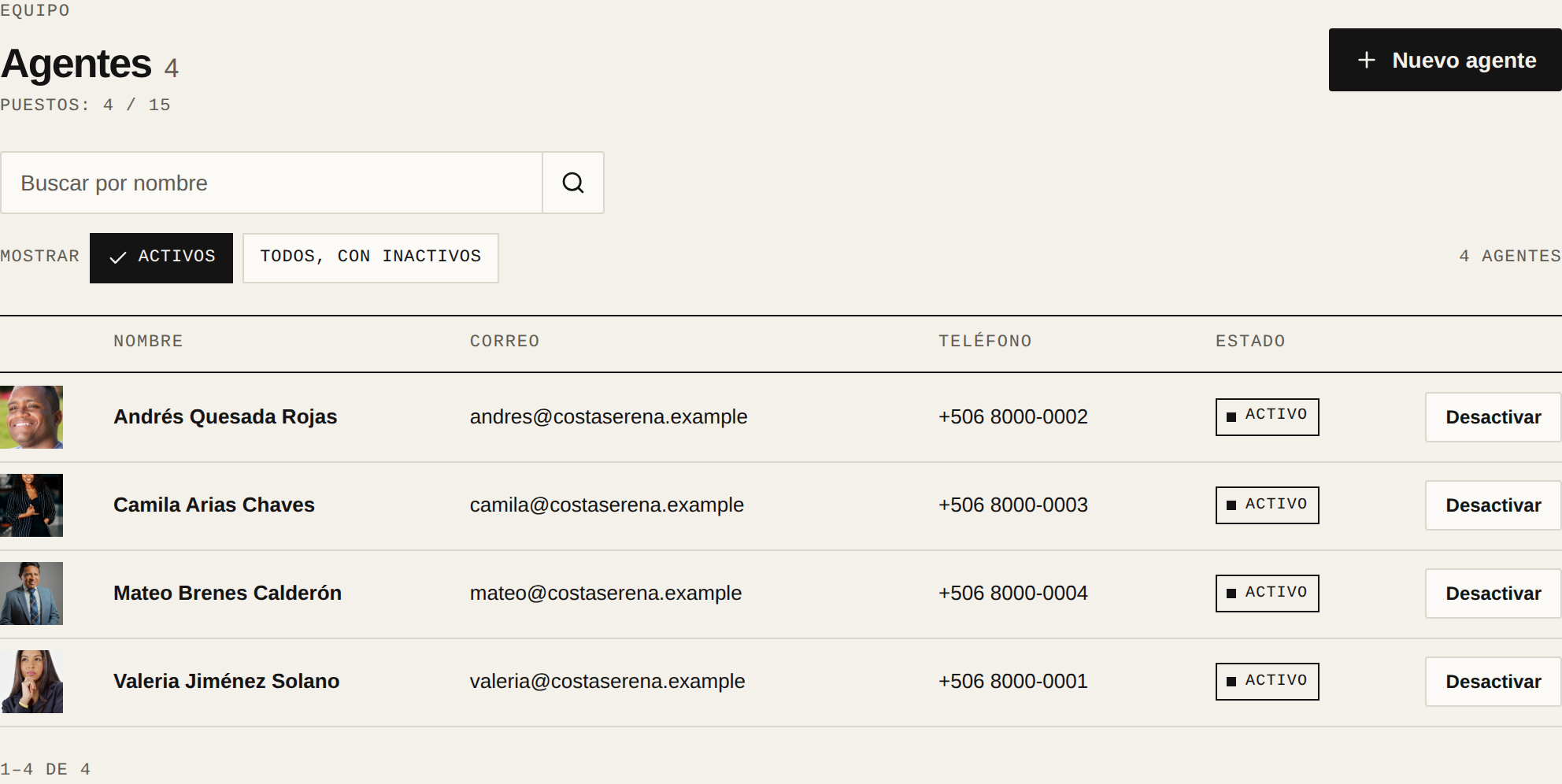Open Valeria Jiménez Solano's avatar photo

31,682
